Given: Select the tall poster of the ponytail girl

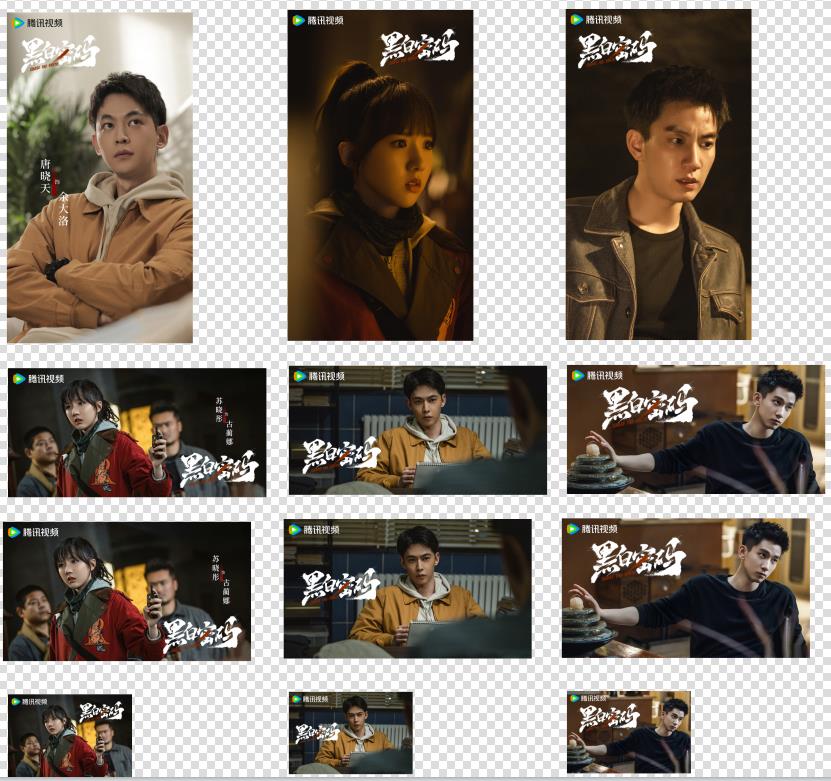Looking at the screenshot, I should click(380, 175).
